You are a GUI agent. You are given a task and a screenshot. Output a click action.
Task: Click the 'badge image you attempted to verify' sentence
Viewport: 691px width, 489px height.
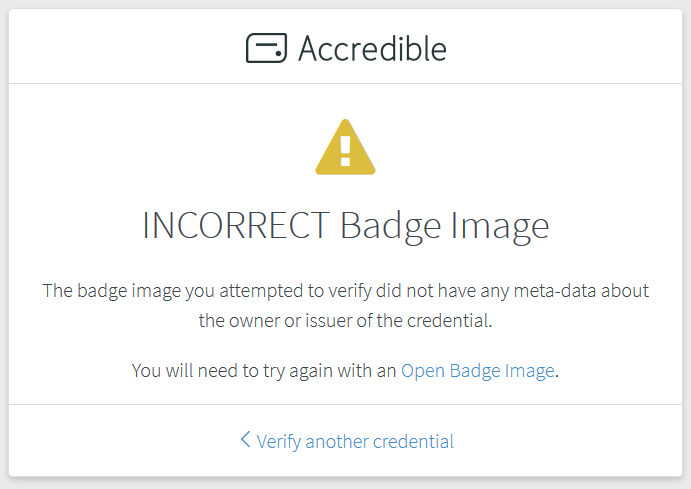tap(346, 291)
